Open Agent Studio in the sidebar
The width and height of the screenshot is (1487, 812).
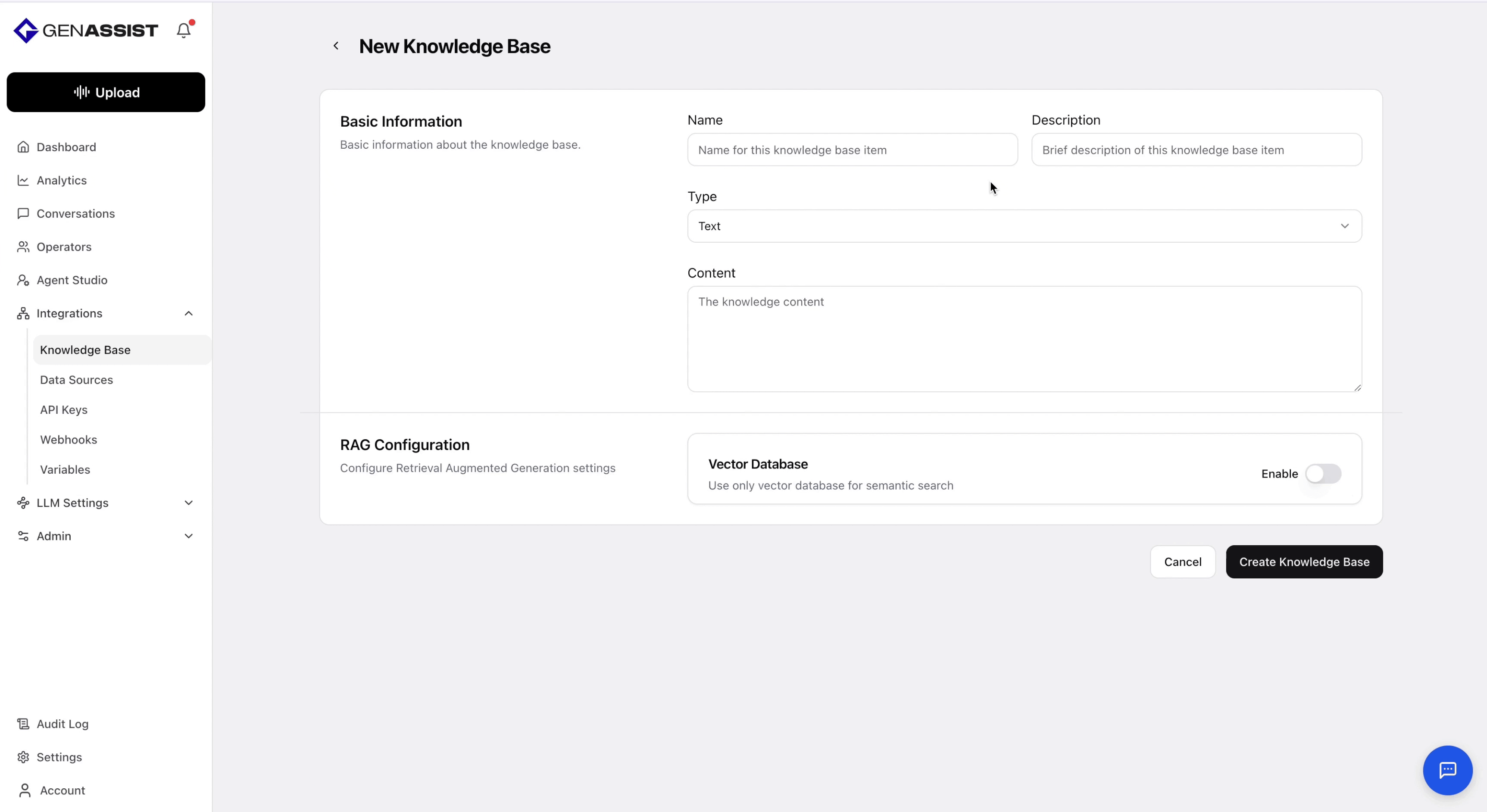[72, 280]
